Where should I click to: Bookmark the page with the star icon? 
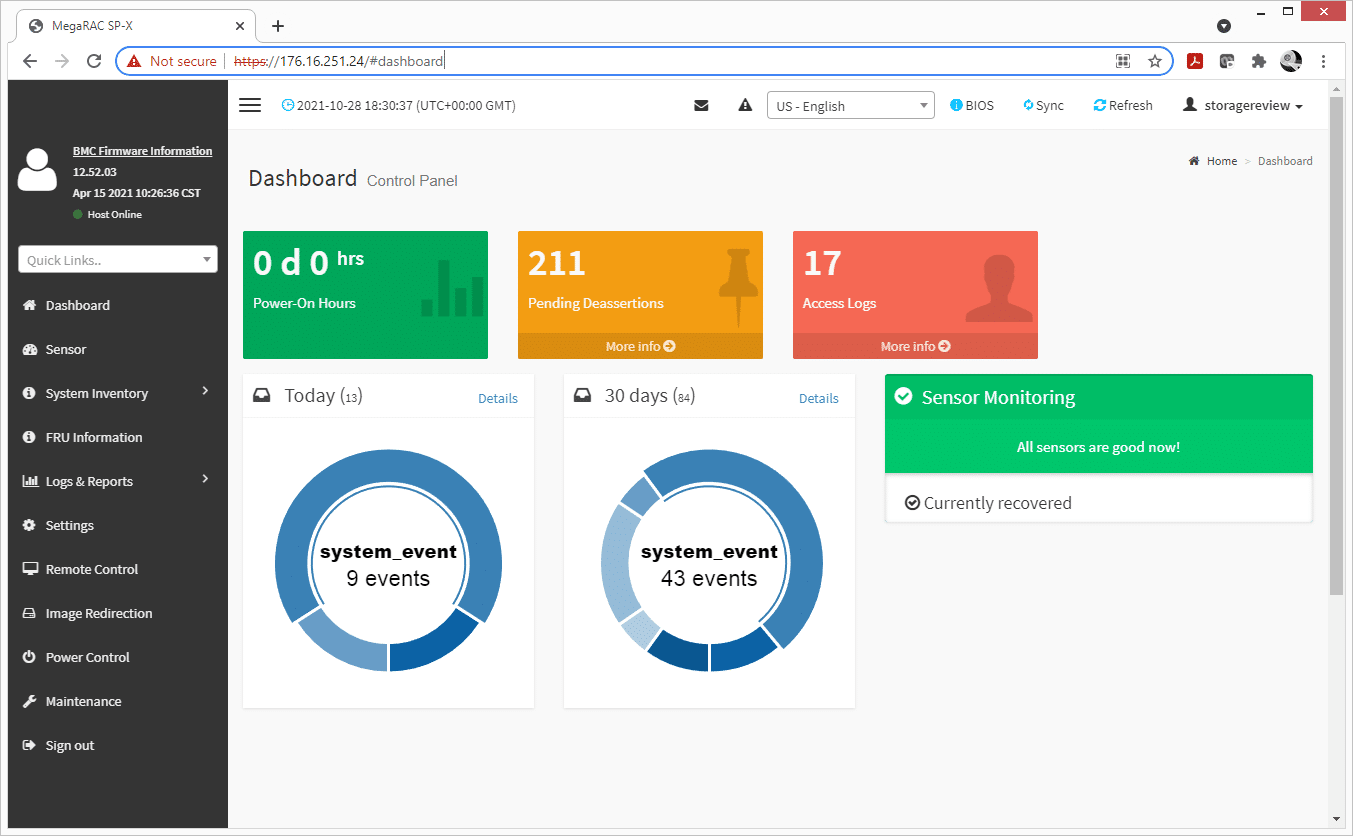[1155, 61]
